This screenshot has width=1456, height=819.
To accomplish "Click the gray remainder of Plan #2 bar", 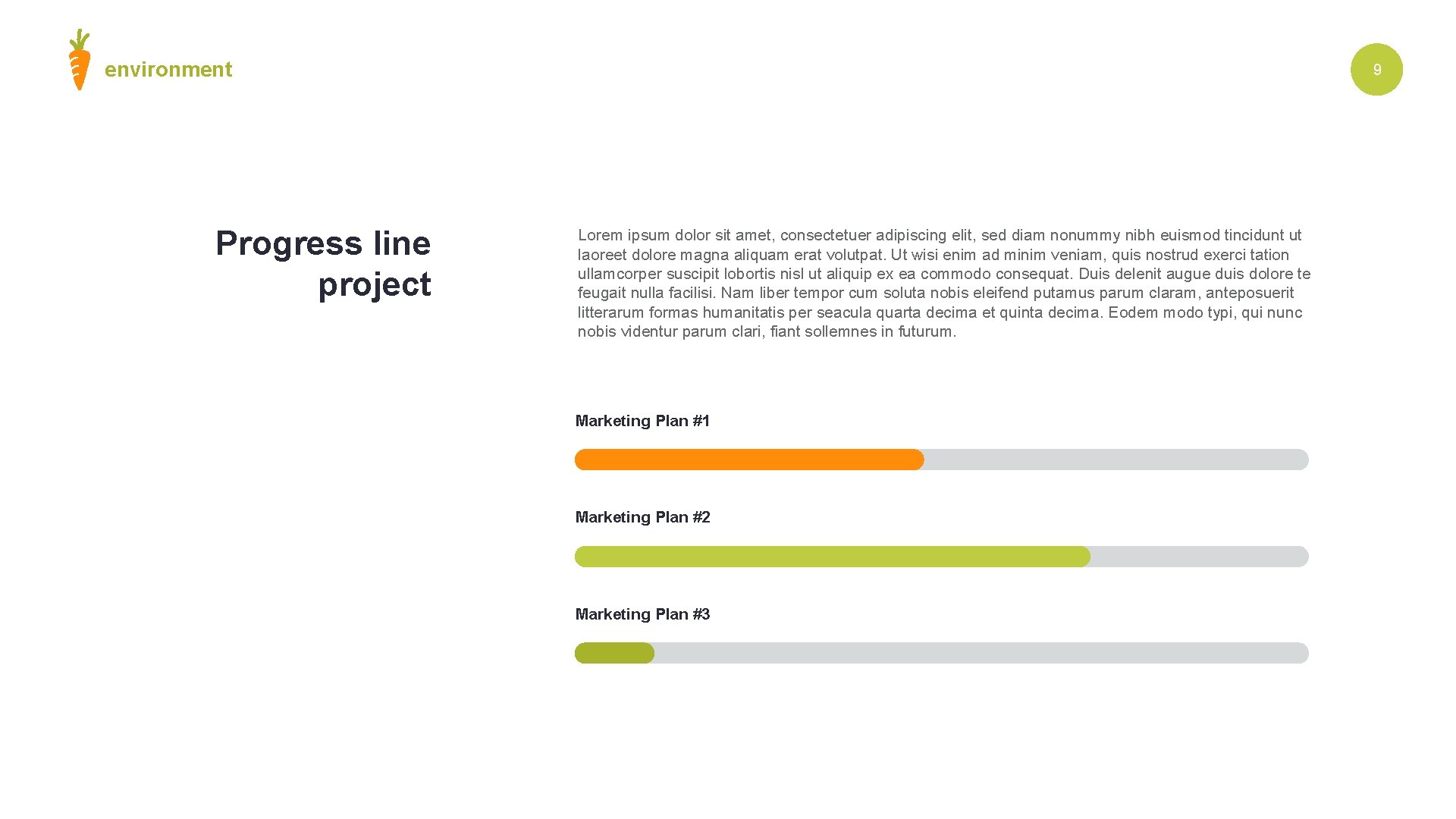I will tap(1200, 557).
